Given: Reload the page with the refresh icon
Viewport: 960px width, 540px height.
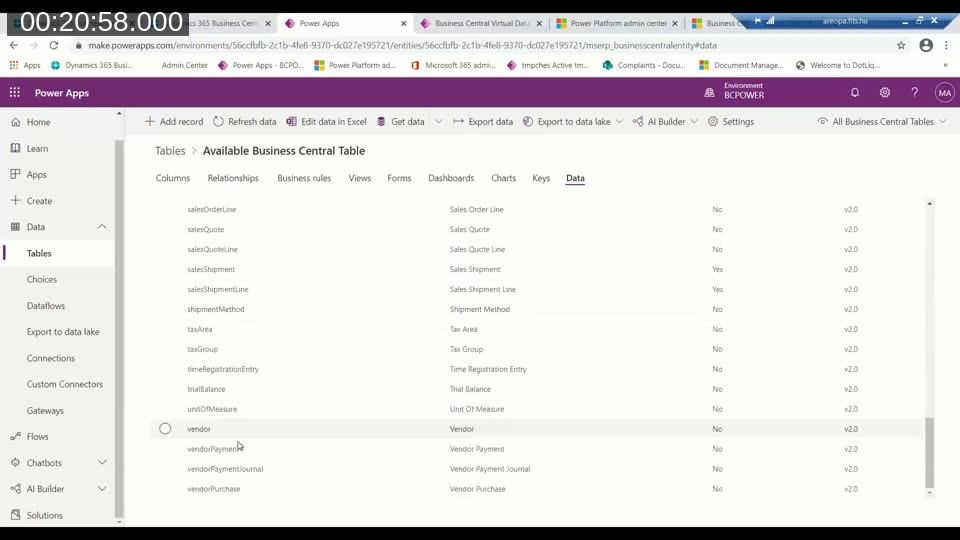Looking at the screenshot, I should (54, 45).
